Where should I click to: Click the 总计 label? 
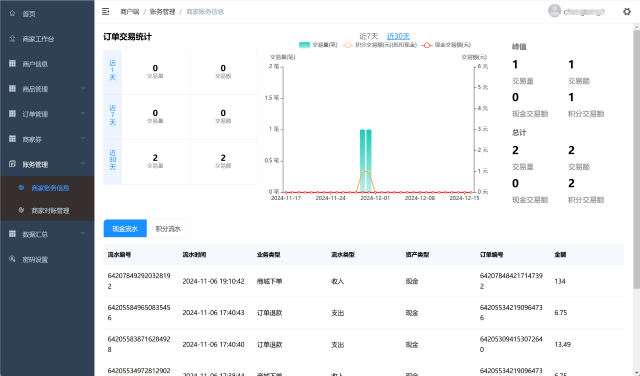(x=519, y=132)
